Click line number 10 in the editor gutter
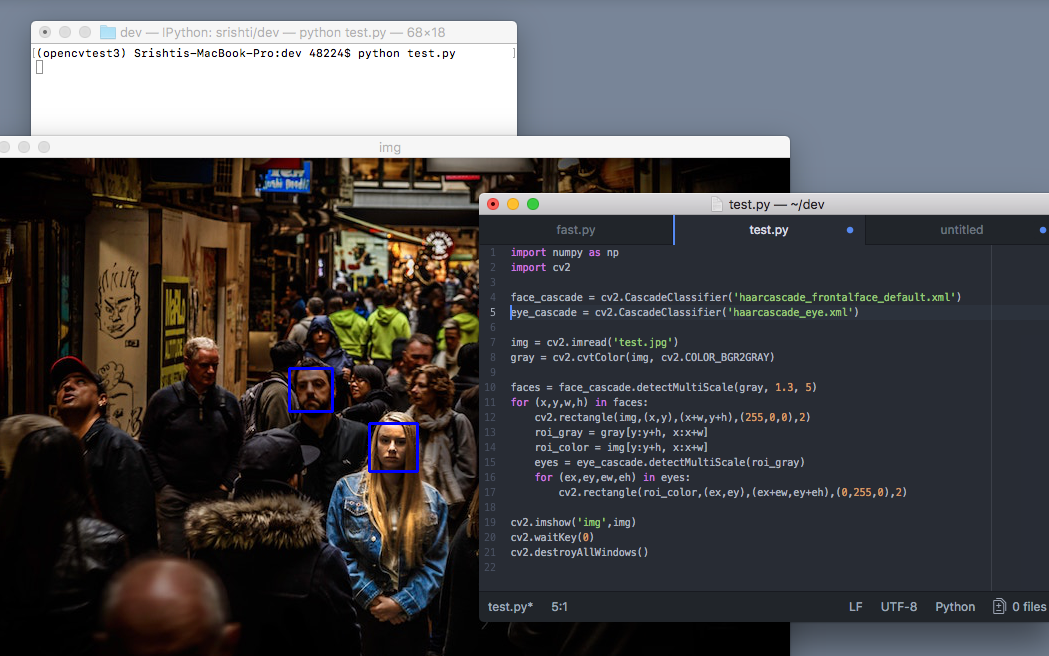 pos(490,386)
